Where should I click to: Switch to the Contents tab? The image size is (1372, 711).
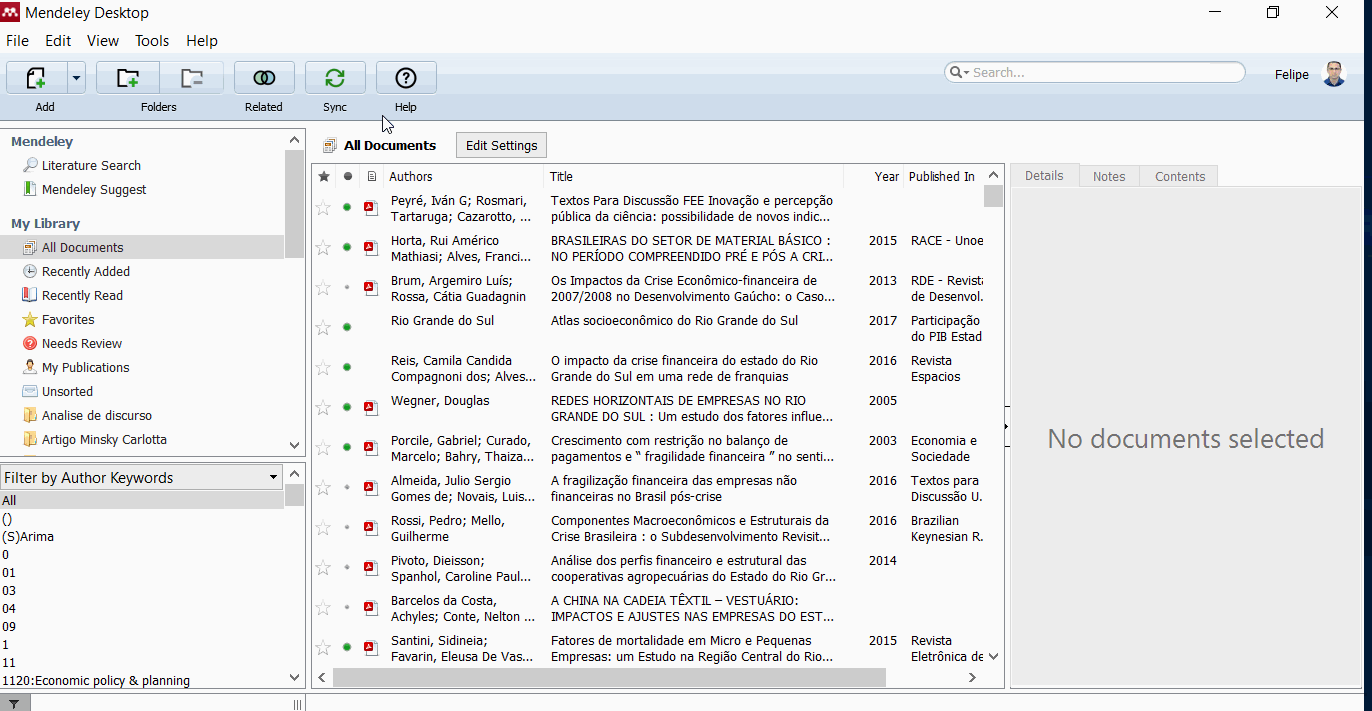pyautogui.click(x=1180, y=176)
